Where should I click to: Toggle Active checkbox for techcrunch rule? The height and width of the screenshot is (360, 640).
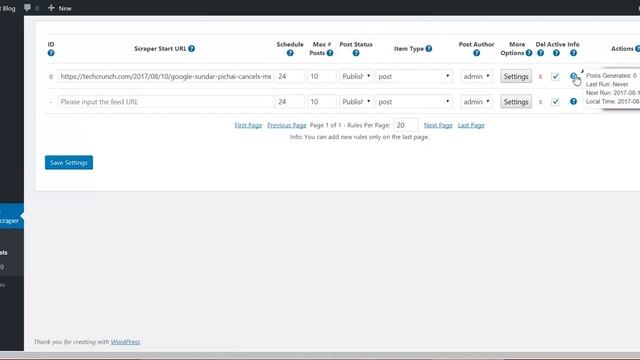point(555,76)
